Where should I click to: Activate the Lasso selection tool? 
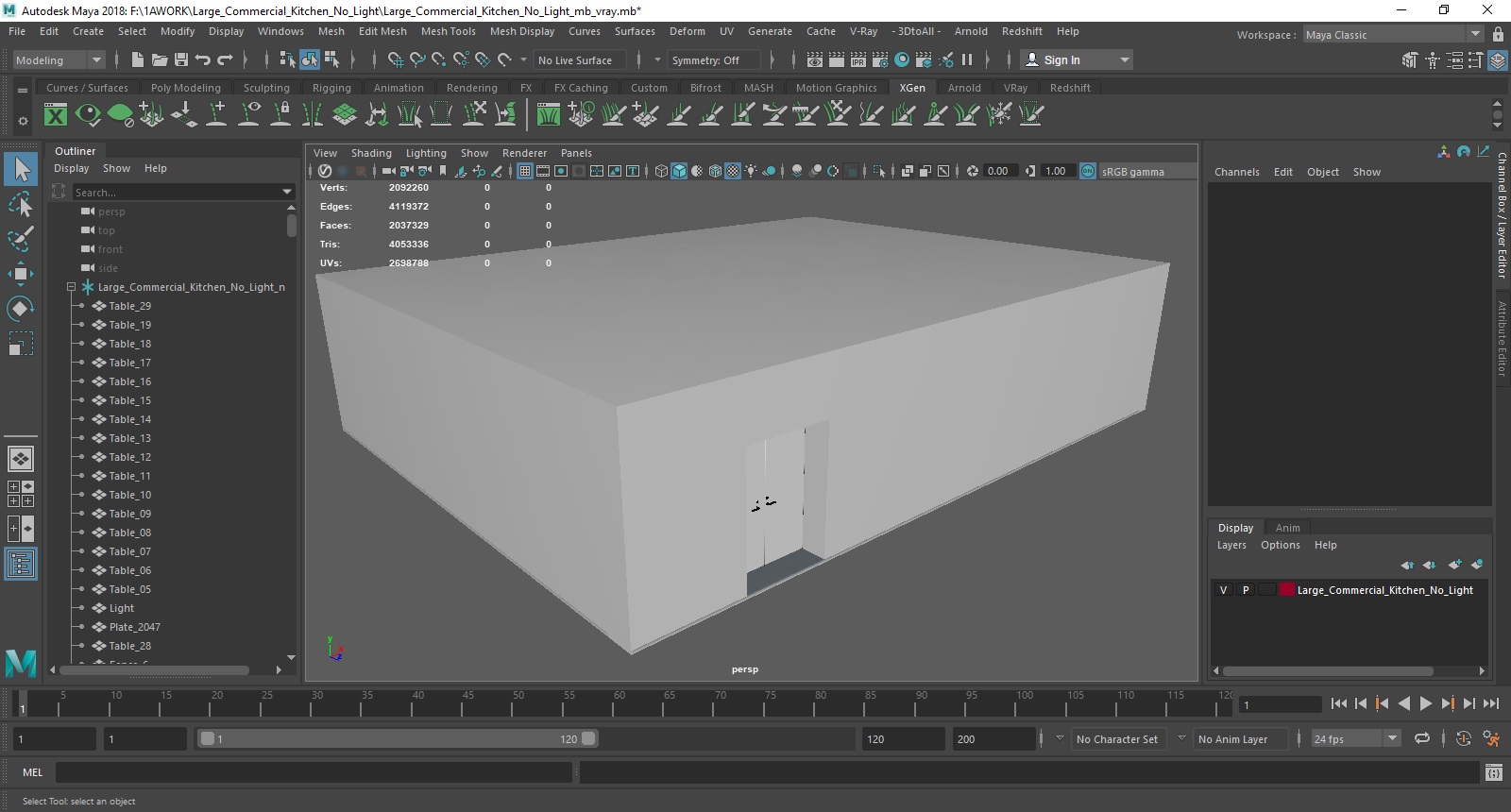pyautogui.click(x=21, y=205)
